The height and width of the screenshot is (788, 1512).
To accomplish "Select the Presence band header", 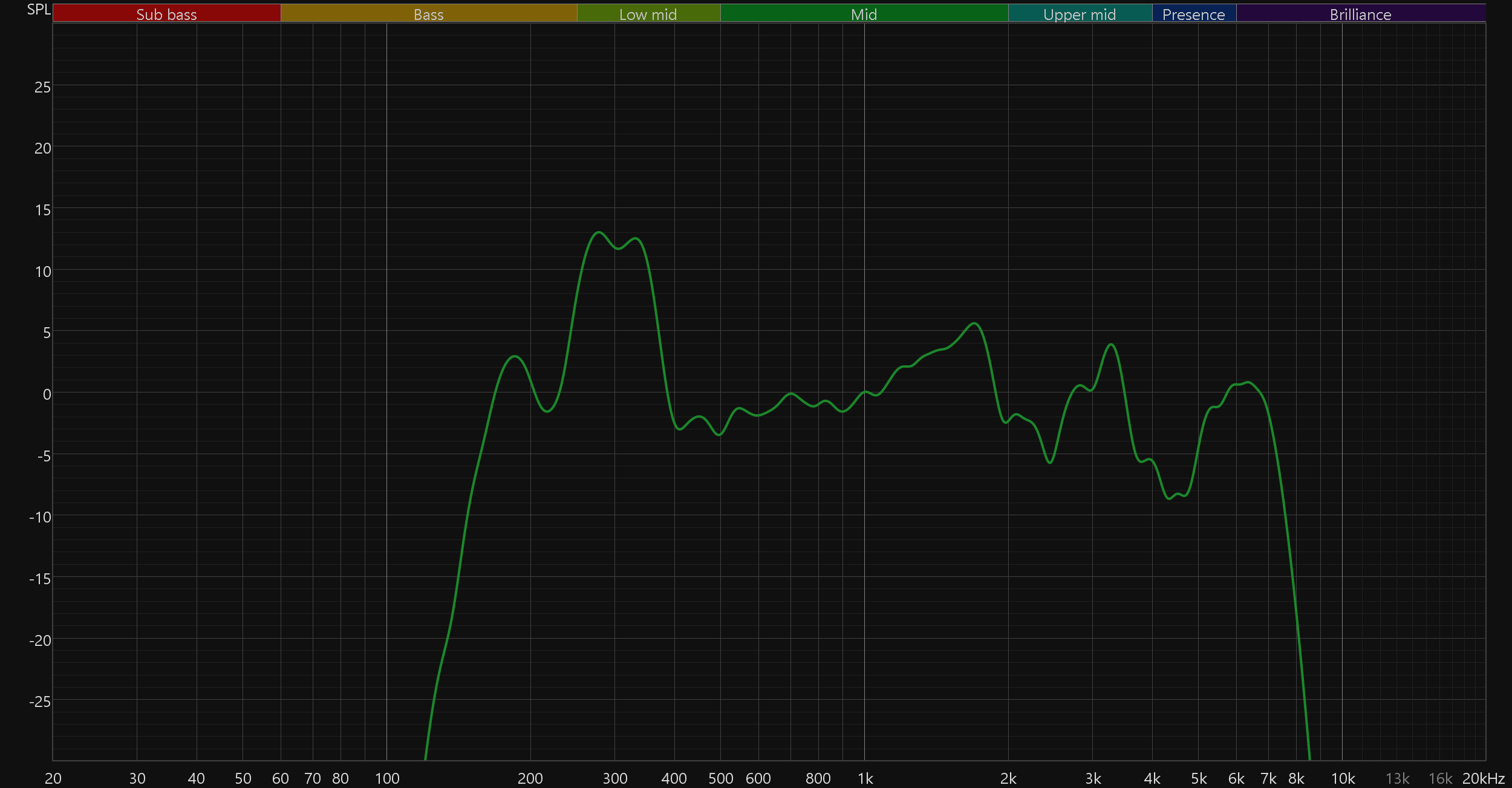I will 1193,14.
